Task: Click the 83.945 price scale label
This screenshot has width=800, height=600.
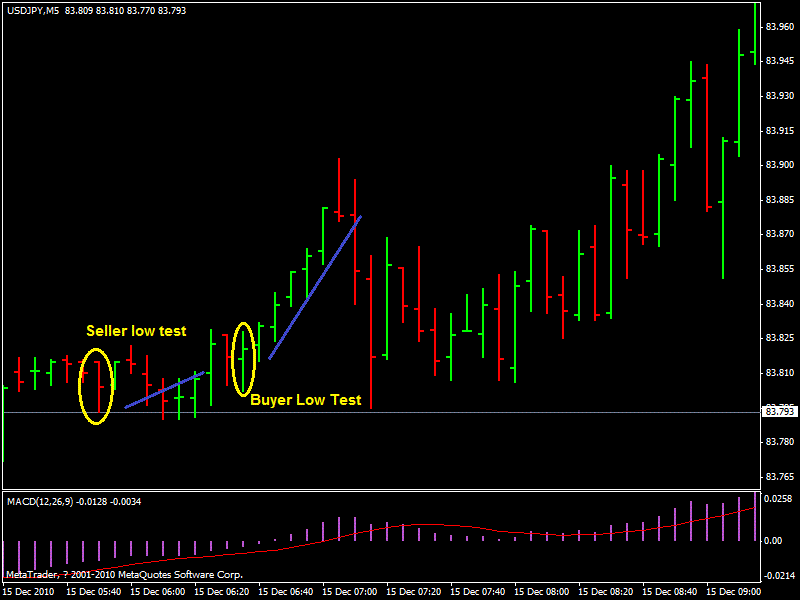Action: 780,61
